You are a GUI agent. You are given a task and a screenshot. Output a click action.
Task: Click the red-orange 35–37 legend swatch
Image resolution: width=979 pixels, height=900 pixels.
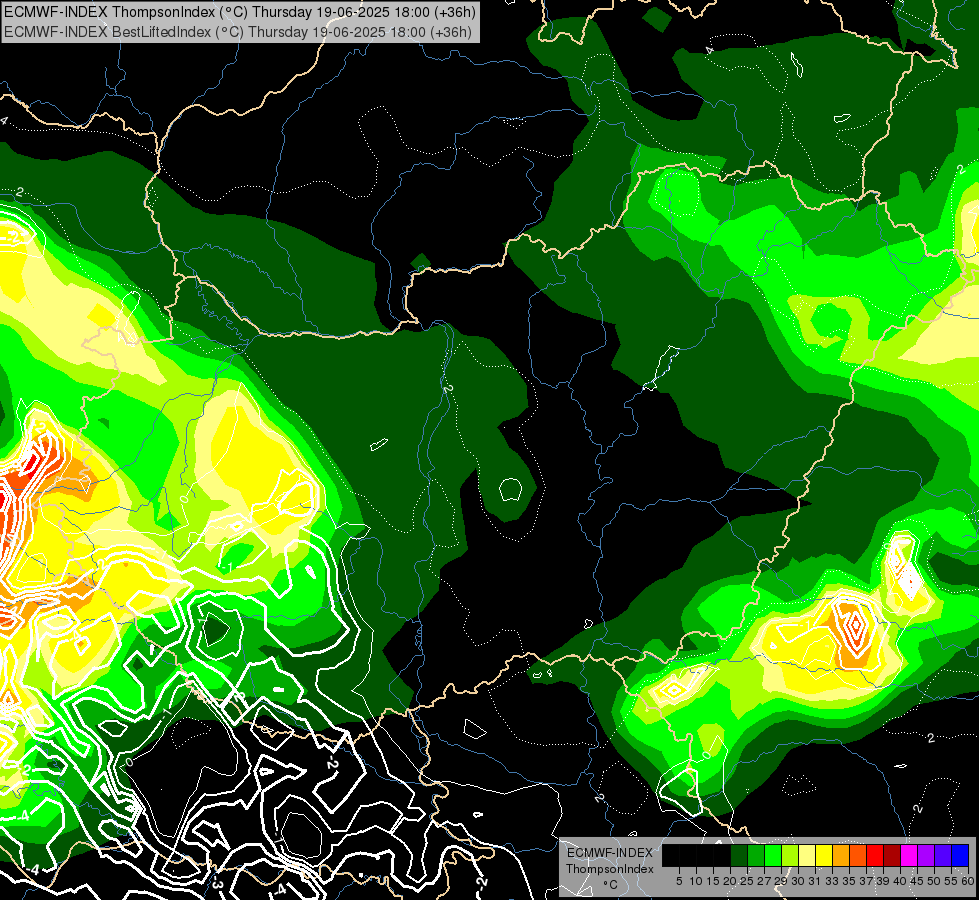tap(858, 855)
